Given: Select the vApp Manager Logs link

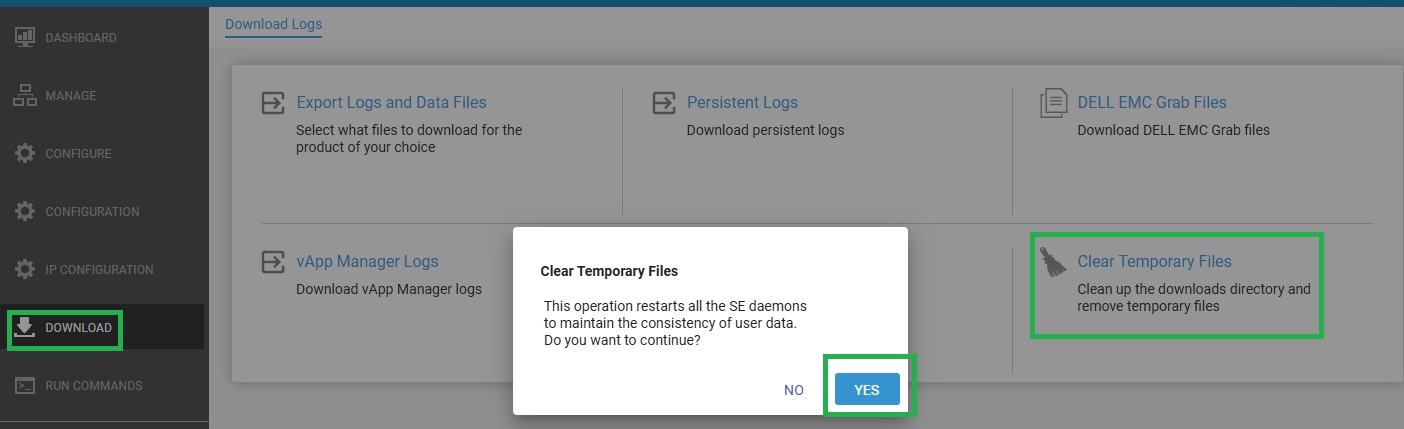Looking at the screenshot, I should (367, 261).
